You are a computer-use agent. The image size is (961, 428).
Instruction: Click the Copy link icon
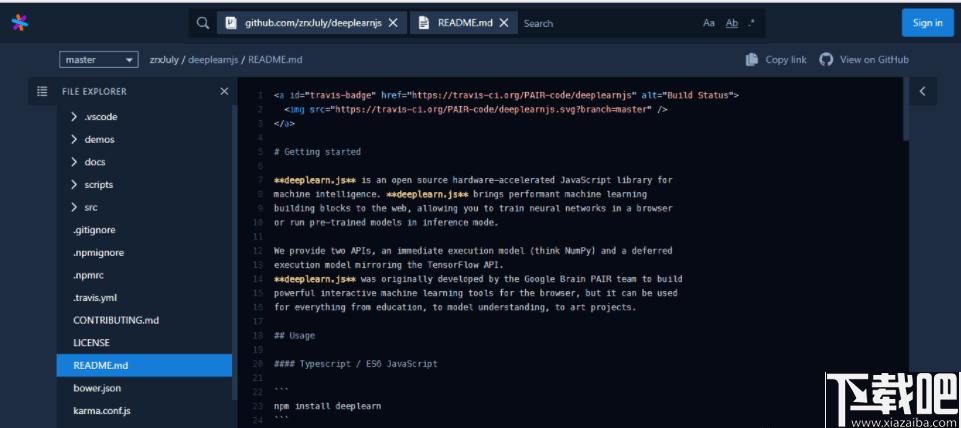click(752, 59)
